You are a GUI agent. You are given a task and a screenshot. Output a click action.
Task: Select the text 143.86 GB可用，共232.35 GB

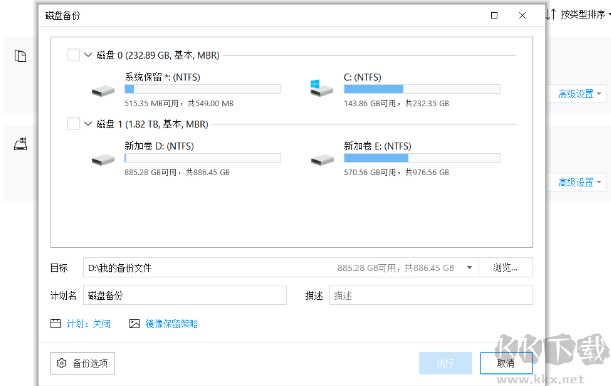click(396, 103)
